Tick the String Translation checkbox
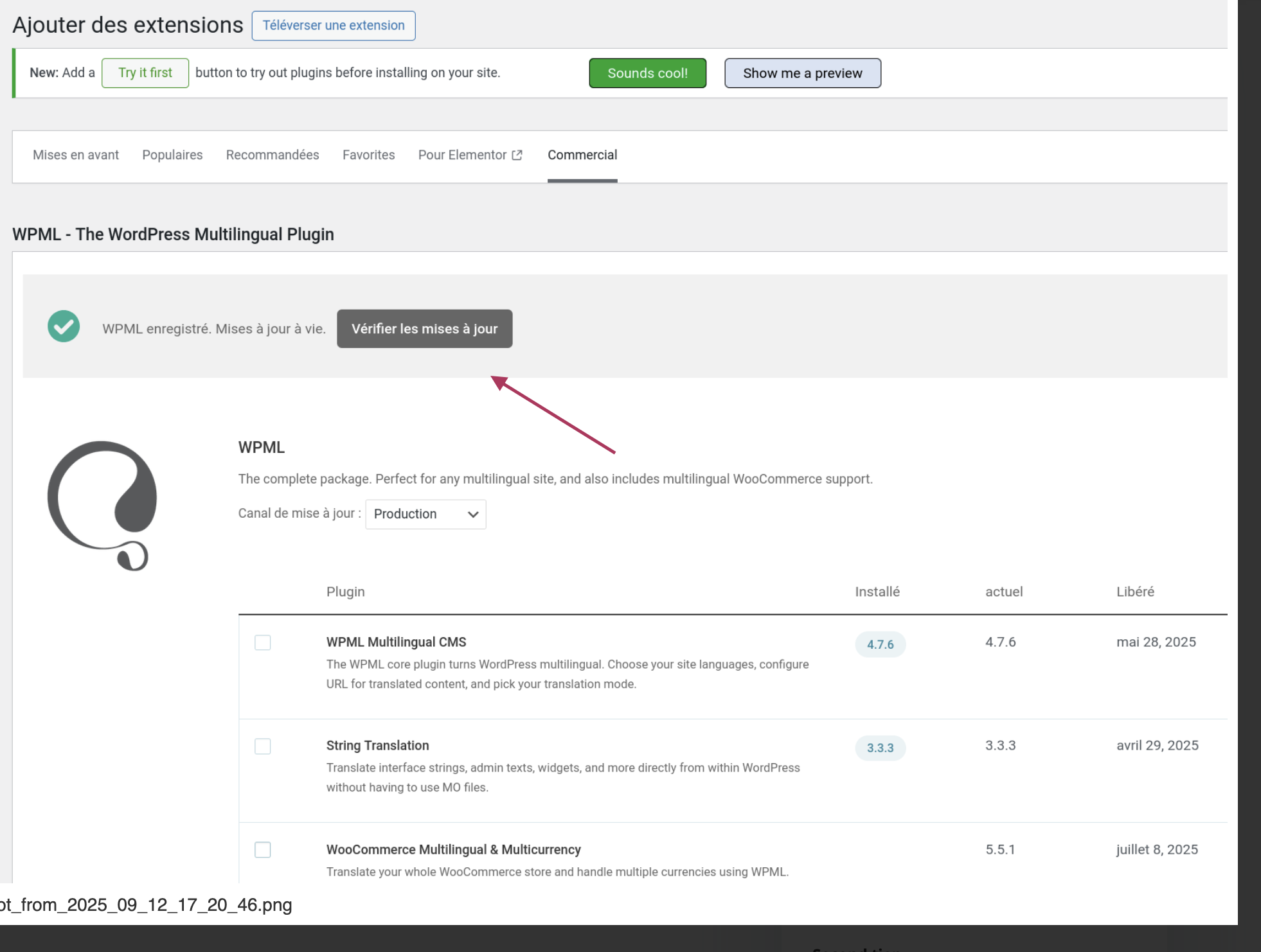1261x952 pixels. [x=263, y=746]
